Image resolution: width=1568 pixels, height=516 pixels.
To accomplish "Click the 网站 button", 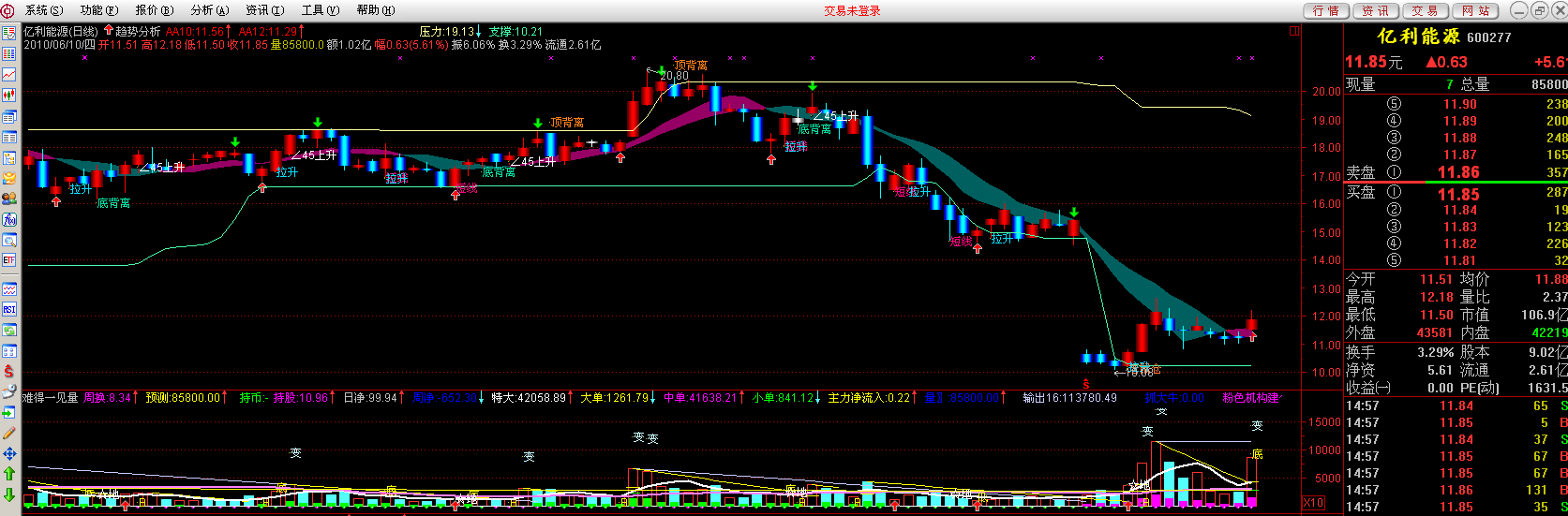I will (1475, 11).
